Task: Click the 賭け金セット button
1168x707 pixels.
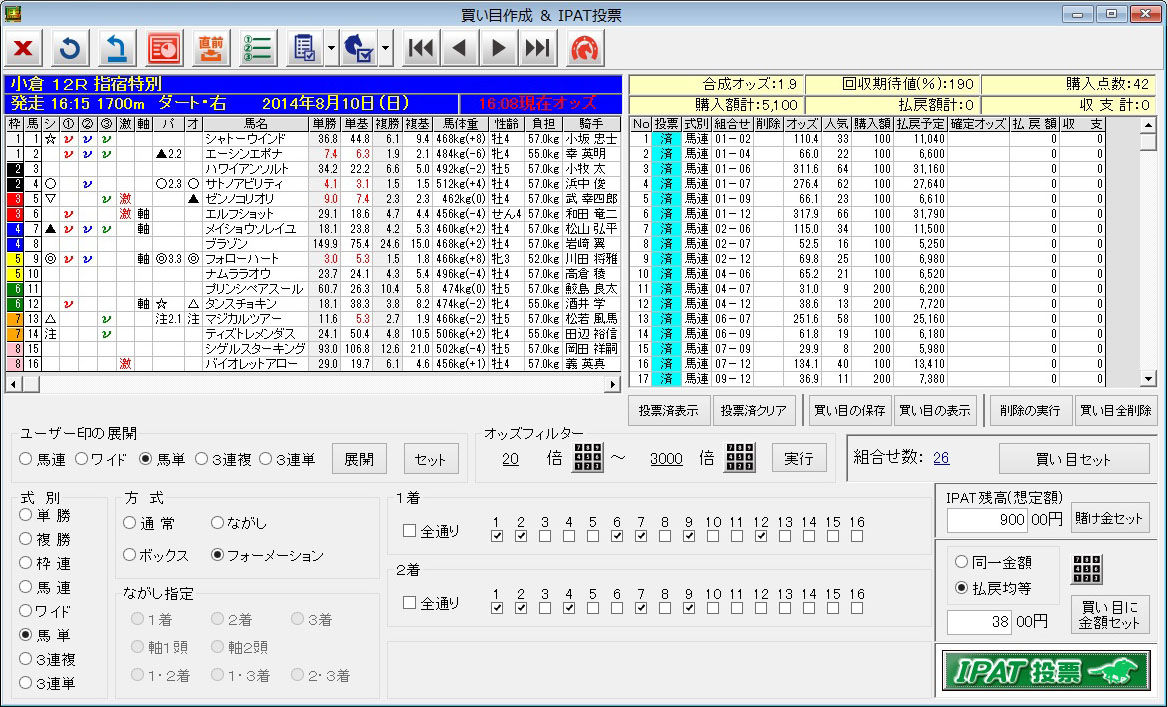Action: 1110,519
